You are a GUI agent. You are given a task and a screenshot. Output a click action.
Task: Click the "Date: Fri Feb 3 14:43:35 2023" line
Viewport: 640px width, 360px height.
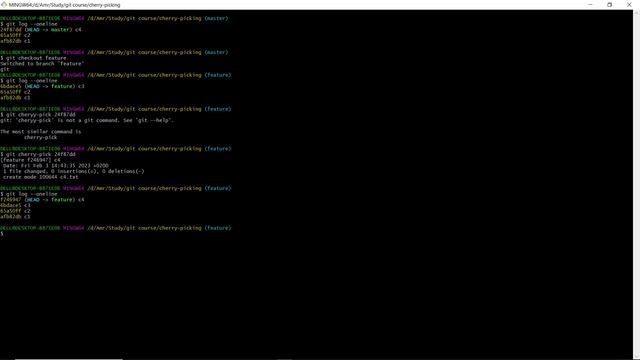tap(56, 166)
